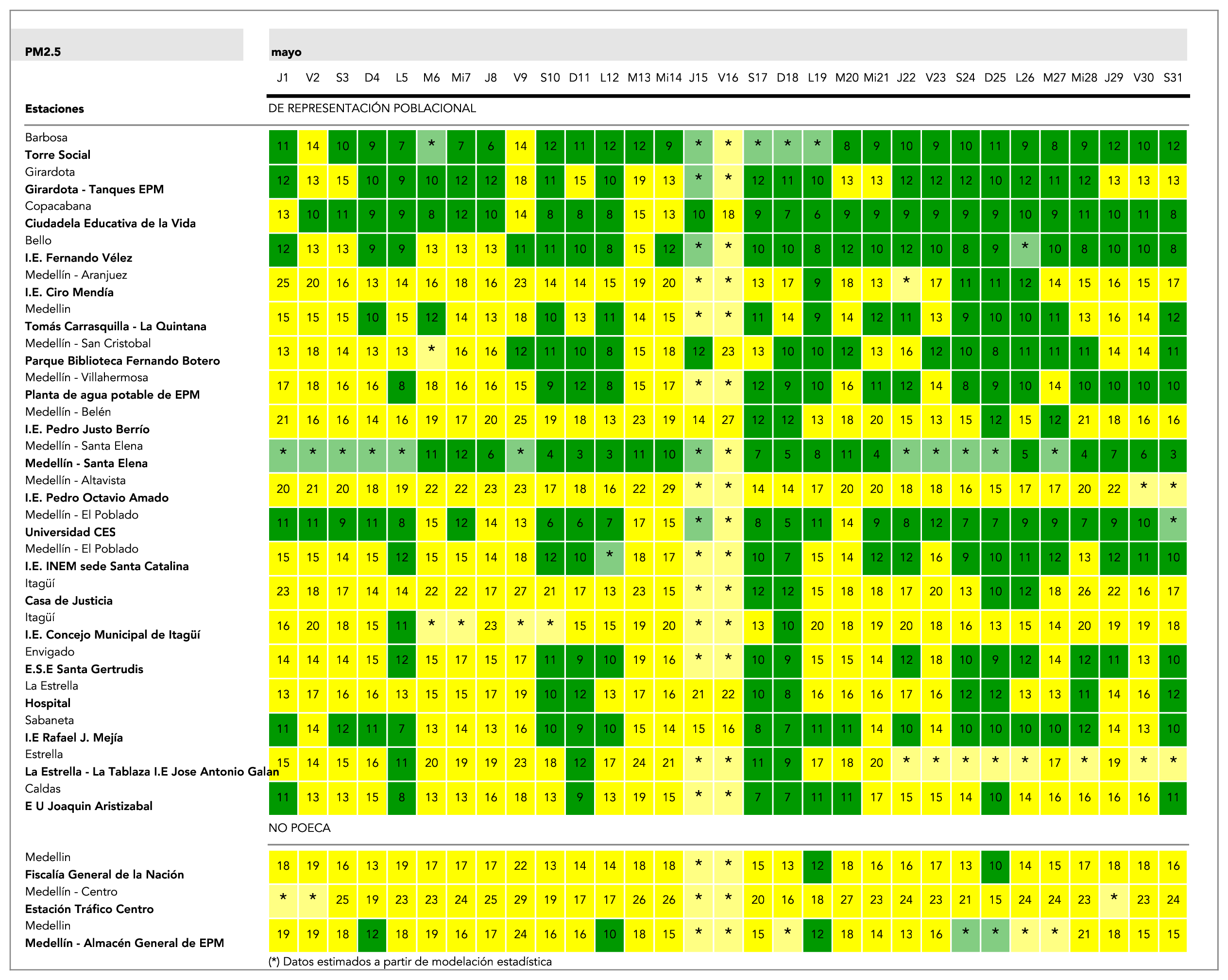Image resolution: width=1228 pixels, height=980 pixels.
Task: Click 'Medellín - Almacén General de EPM' station
Action: 124,944
